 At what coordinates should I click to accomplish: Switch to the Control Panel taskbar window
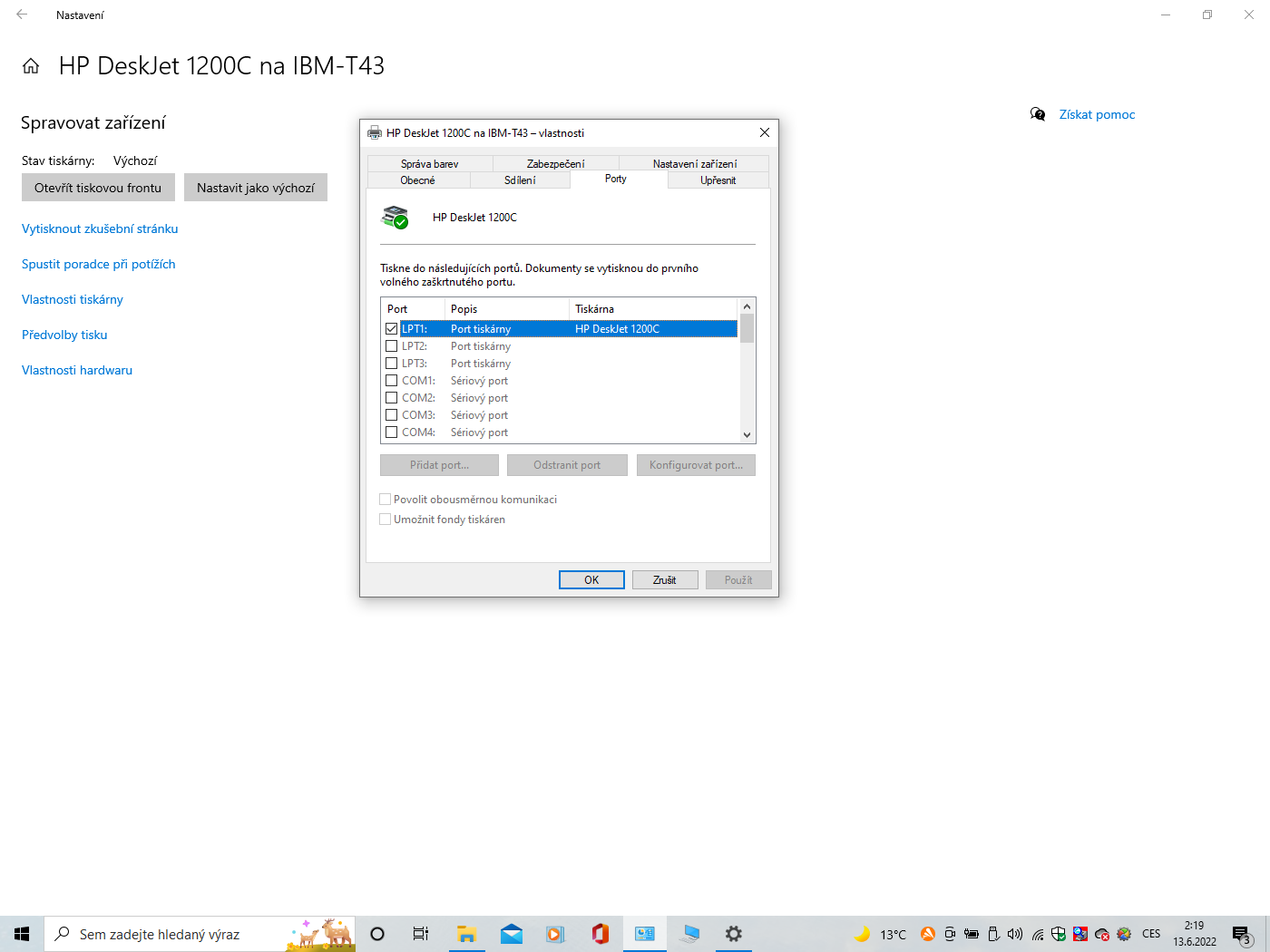[x=644, y=934]
